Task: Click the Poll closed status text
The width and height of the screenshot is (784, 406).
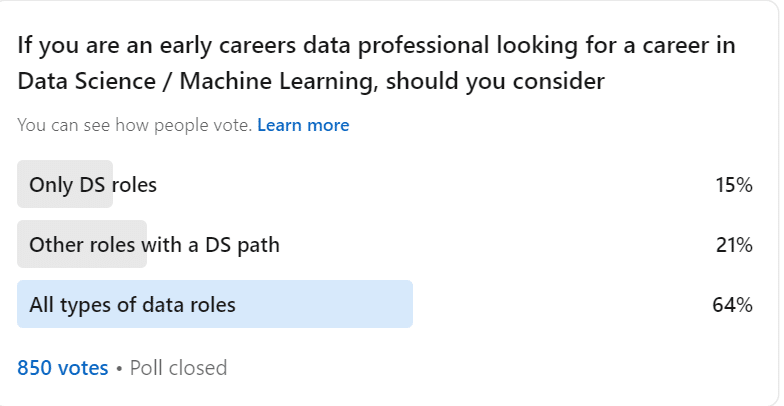Action: click(x=178, y=368)
